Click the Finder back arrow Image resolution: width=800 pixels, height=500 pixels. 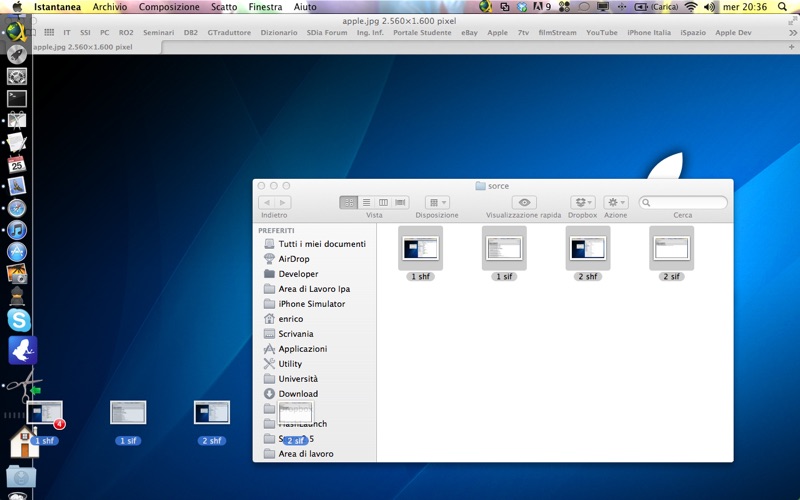266,203
